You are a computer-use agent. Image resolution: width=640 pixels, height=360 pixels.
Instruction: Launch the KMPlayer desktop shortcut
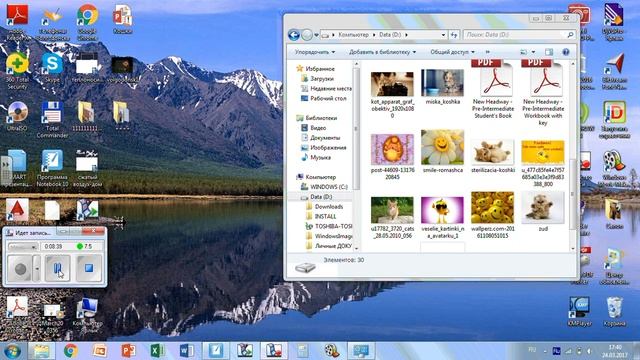tap(580, 312)
